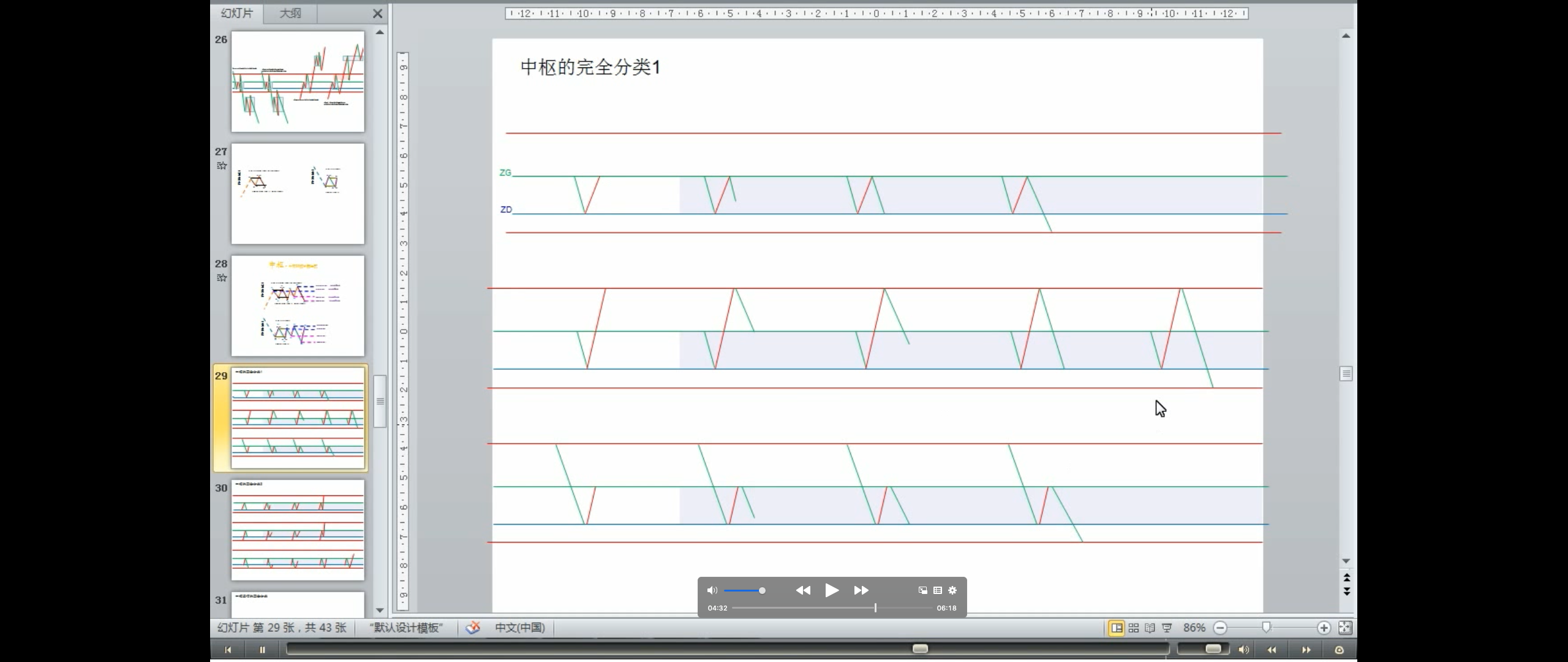Switch to Reading view
The width and height of the screenshot is (1568, 662).
(1150, 628)
